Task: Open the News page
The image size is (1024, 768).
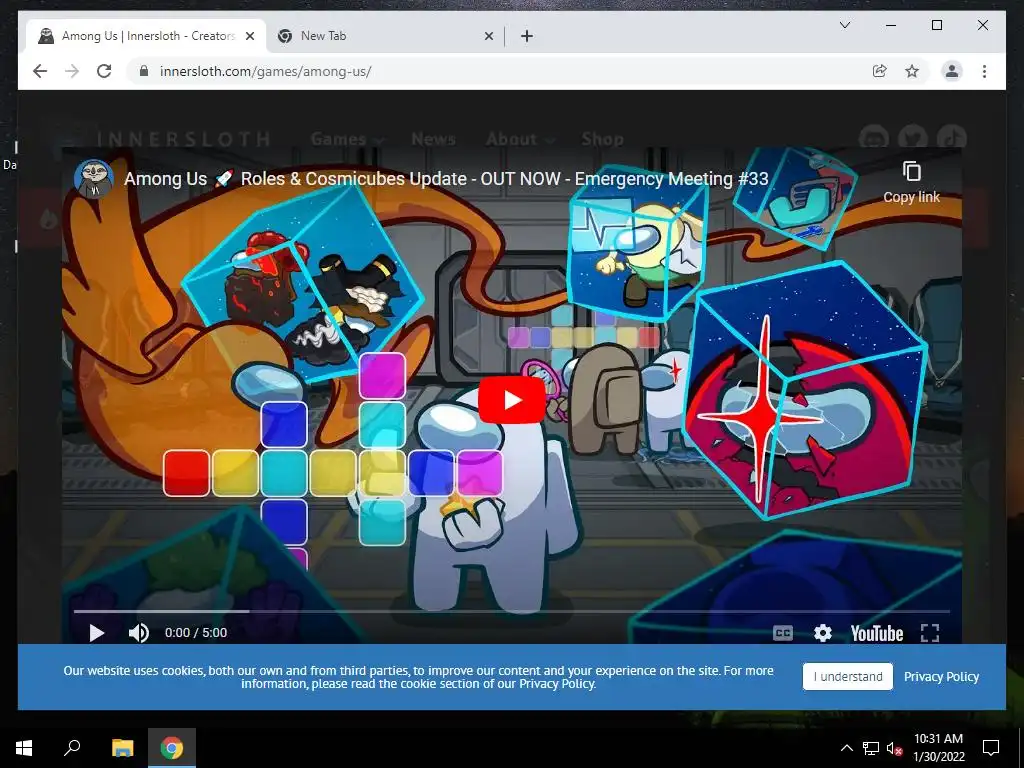Action: (x=433, y=139)
